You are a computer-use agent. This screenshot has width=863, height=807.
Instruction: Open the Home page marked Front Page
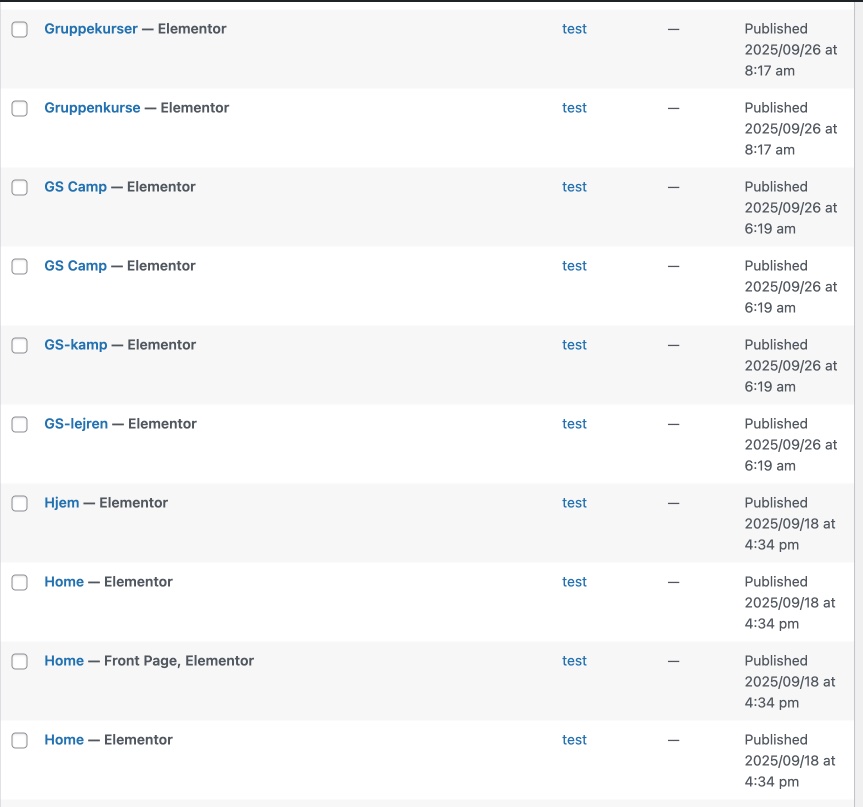(x=64, y=661)
